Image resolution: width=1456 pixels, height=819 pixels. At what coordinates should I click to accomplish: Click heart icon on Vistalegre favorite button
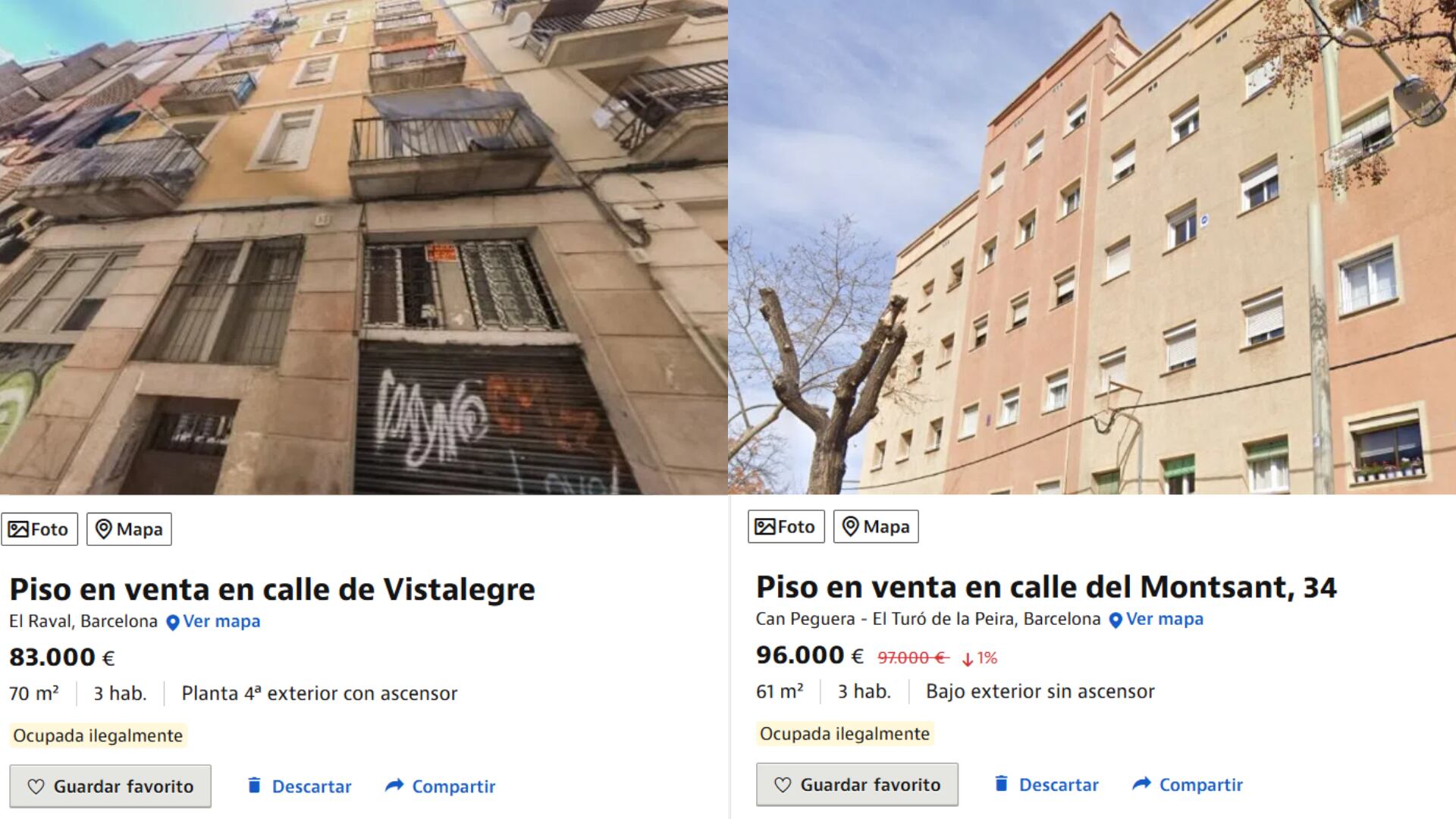(x=36, y=786)
